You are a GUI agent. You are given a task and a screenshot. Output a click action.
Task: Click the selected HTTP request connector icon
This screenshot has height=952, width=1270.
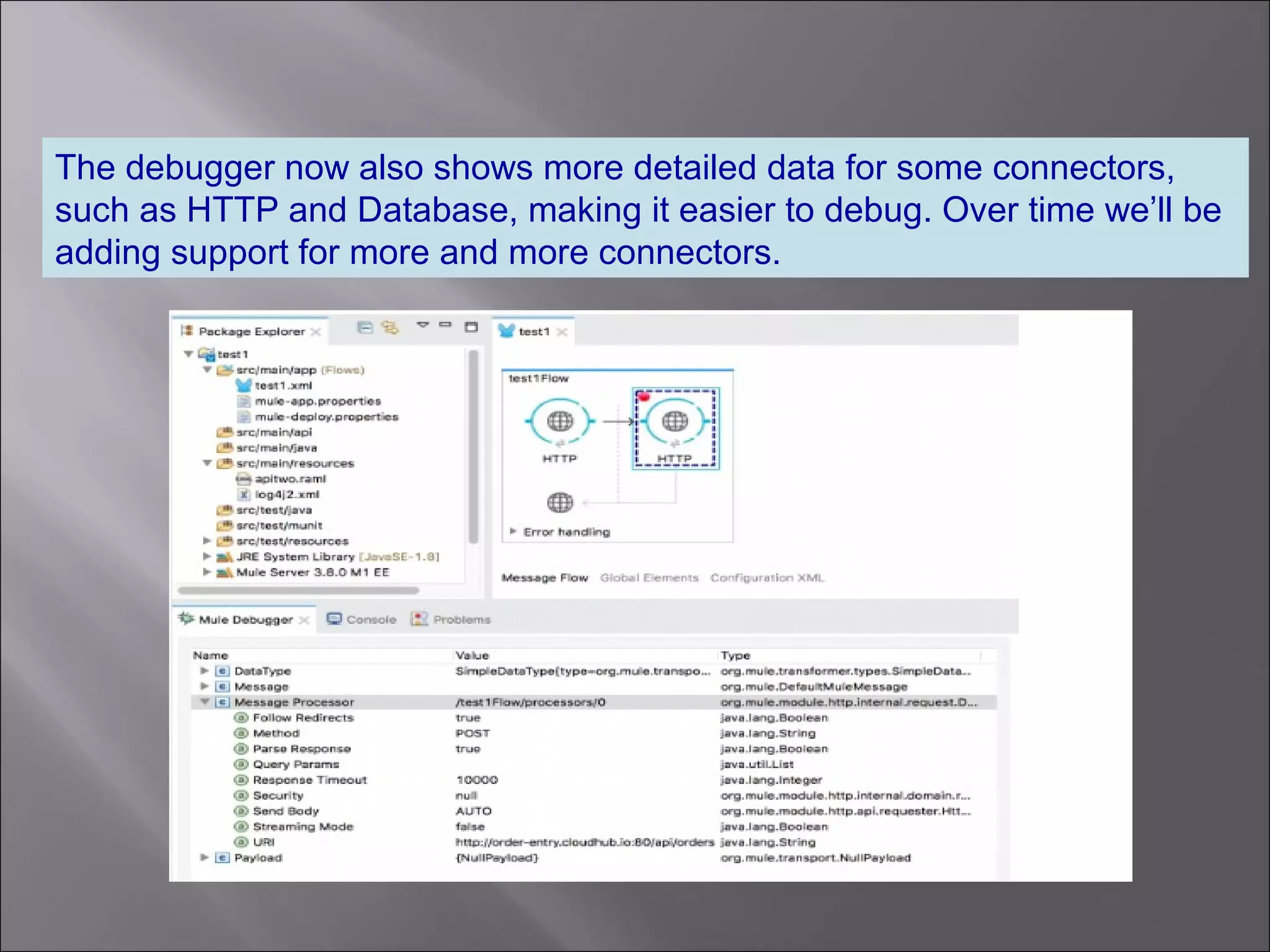(675, 422)
